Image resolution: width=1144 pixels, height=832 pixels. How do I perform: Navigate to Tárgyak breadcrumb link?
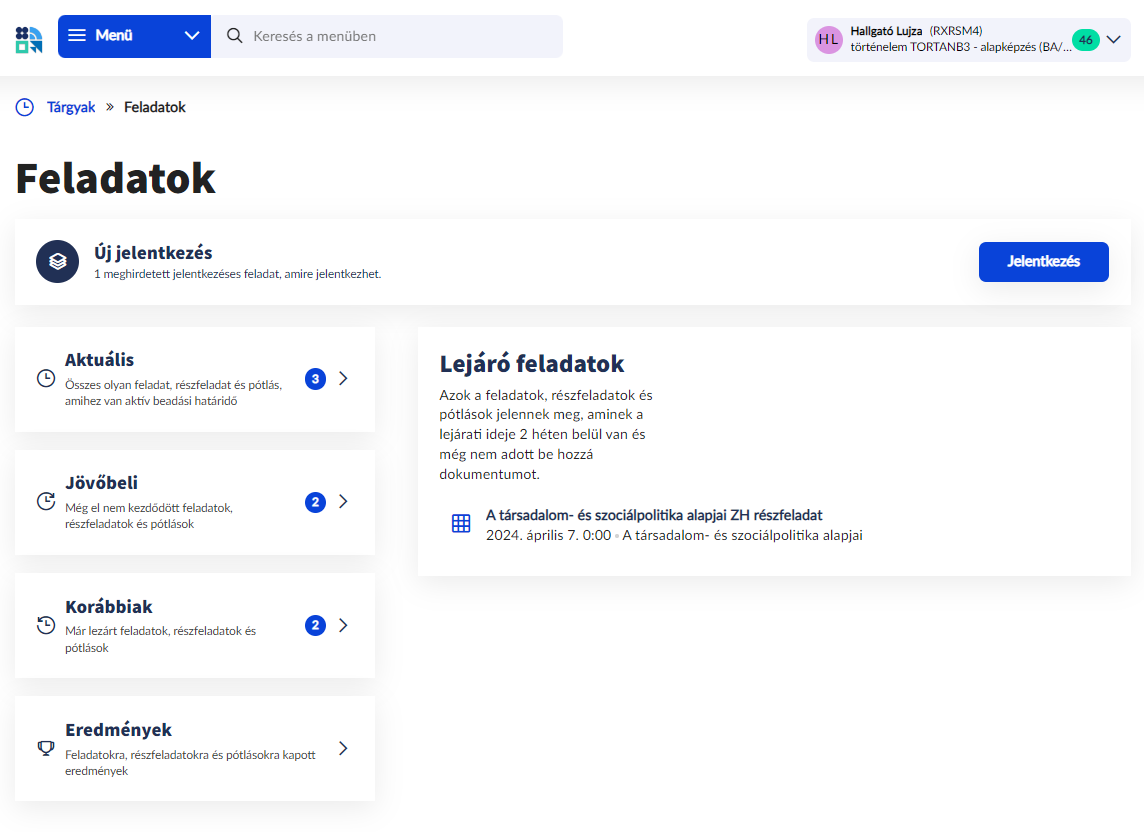(x=70, y=107)
